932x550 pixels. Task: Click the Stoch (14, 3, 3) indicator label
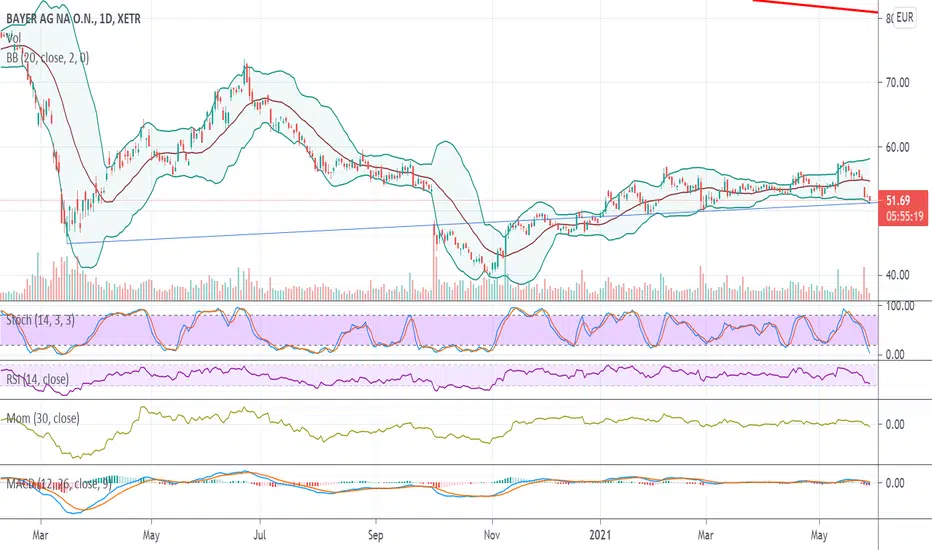coord(40,320)
